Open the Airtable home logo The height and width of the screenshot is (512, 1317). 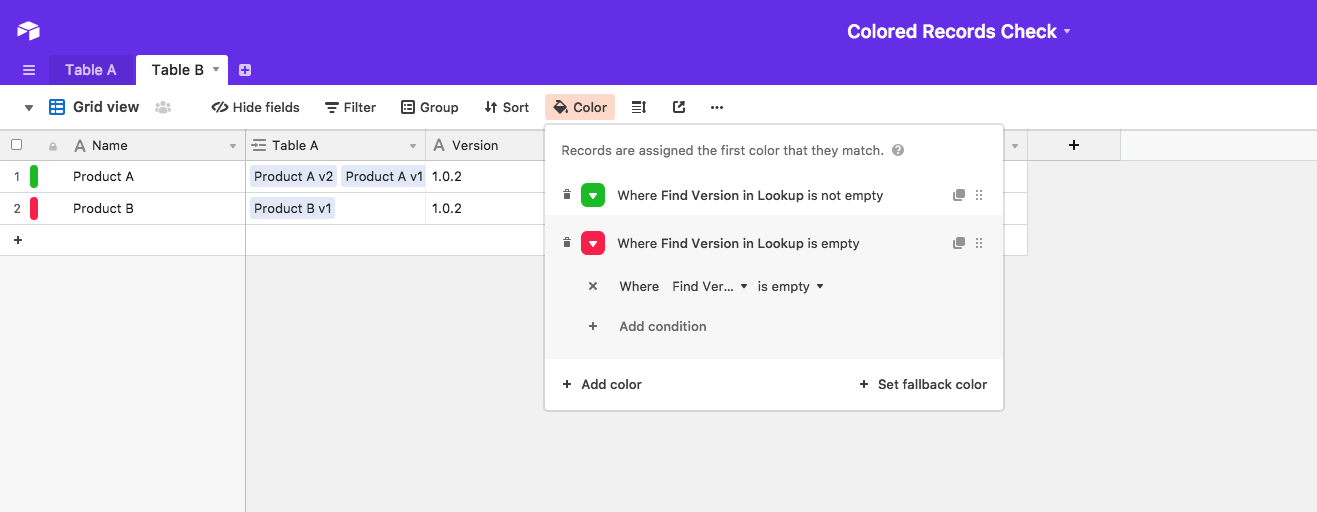click(x=28, y=31)
